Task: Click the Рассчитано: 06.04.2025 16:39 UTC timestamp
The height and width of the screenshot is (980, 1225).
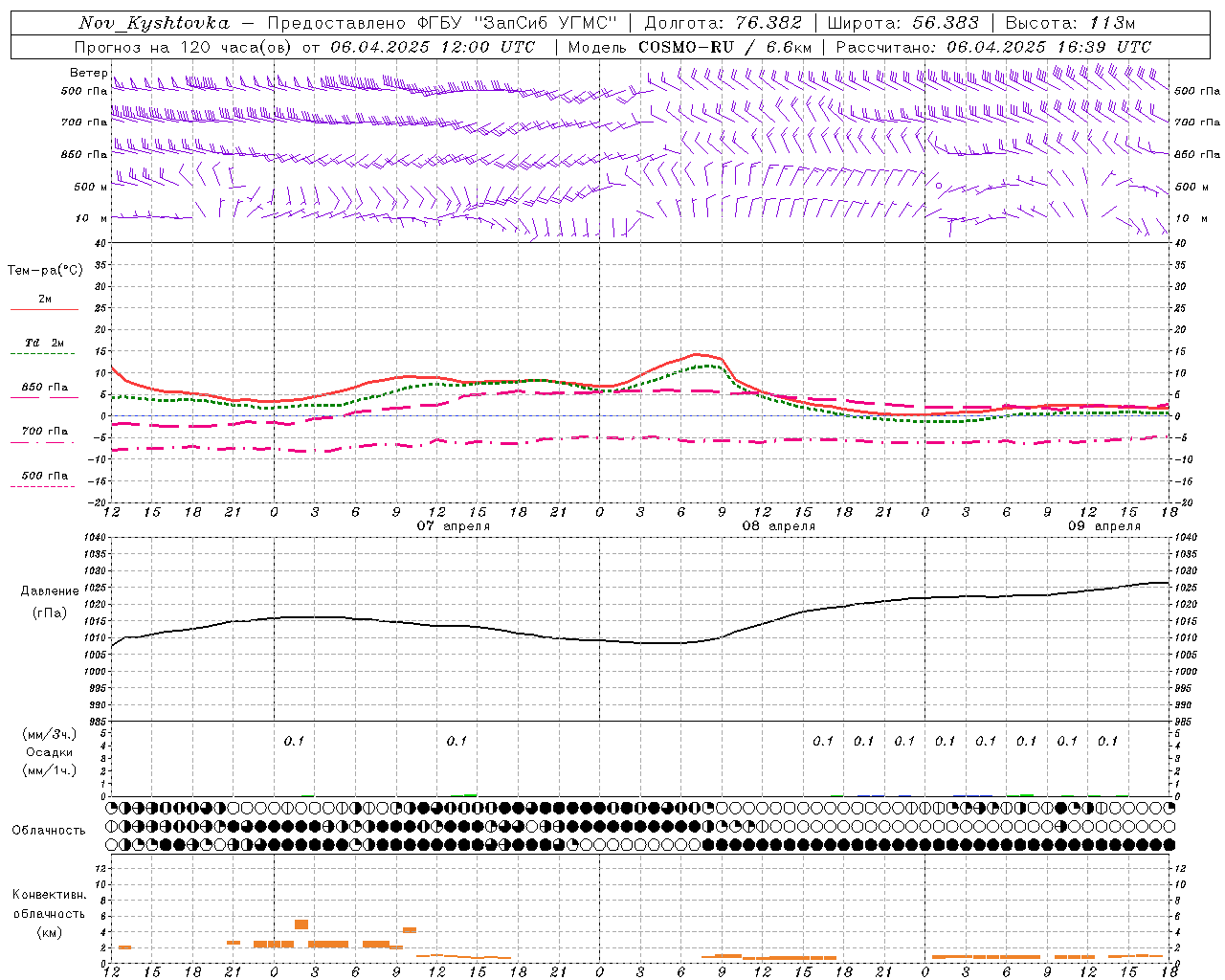Action: [x=993, y=47]
